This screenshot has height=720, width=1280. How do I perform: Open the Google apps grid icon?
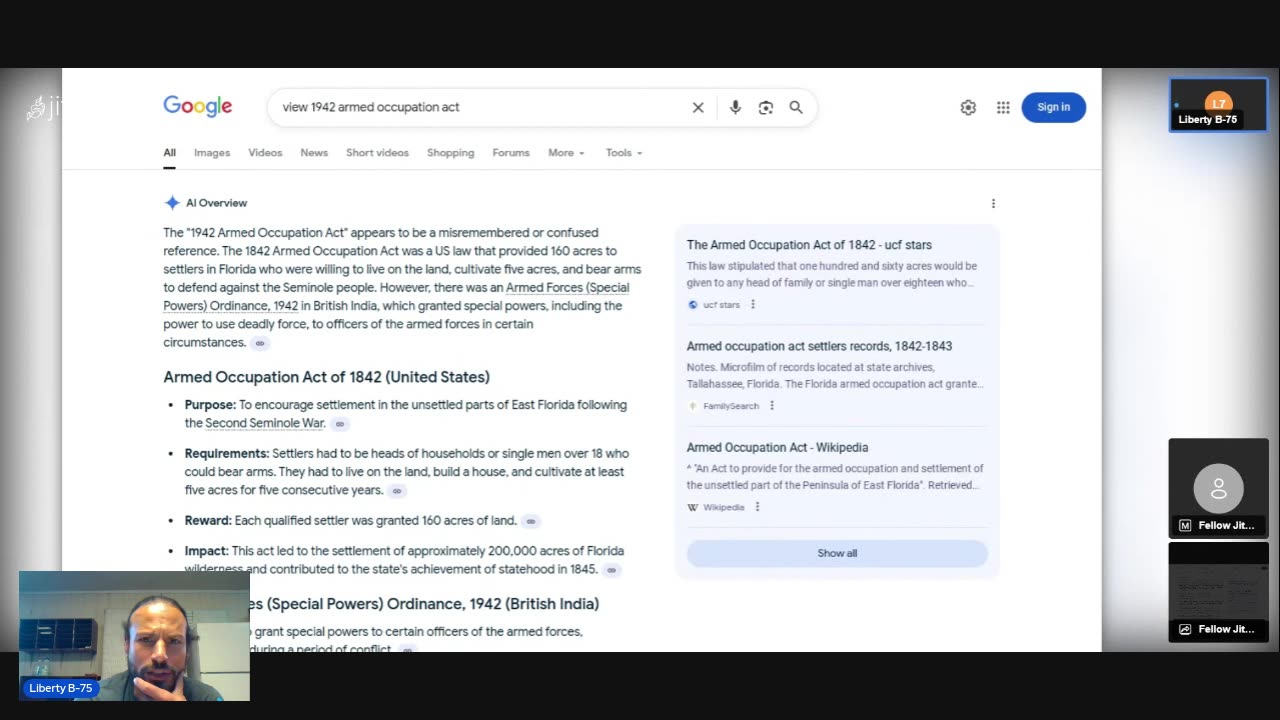[1003, 107]
